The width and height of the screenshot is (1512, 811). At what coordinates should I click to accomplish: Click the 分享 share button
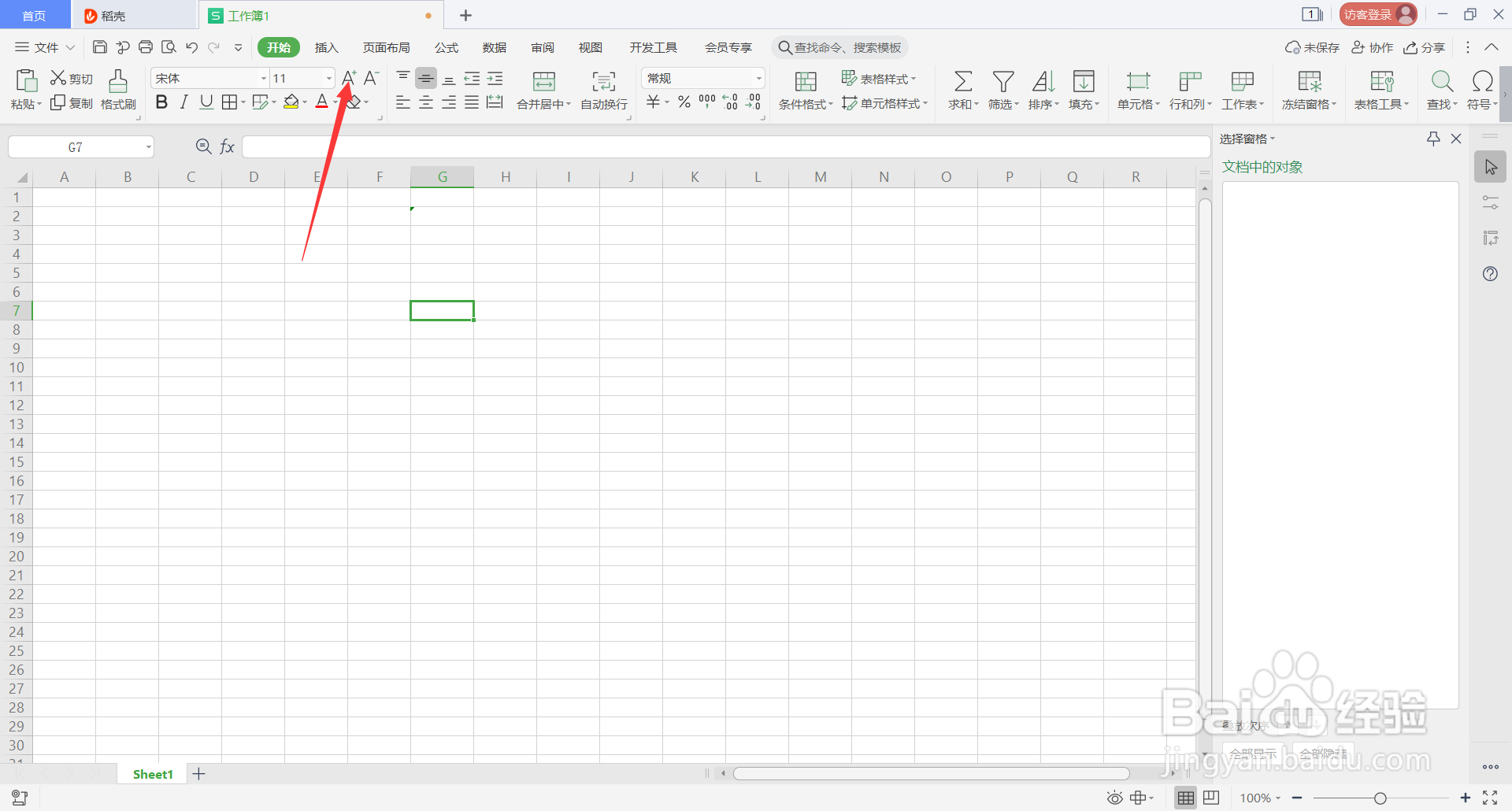[1425, 47]
